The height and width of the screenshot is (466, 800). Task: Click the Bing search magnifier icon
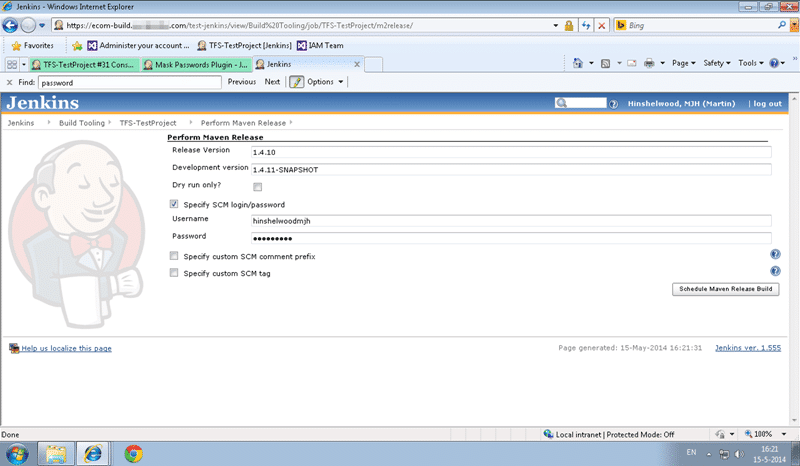point(781,25)
